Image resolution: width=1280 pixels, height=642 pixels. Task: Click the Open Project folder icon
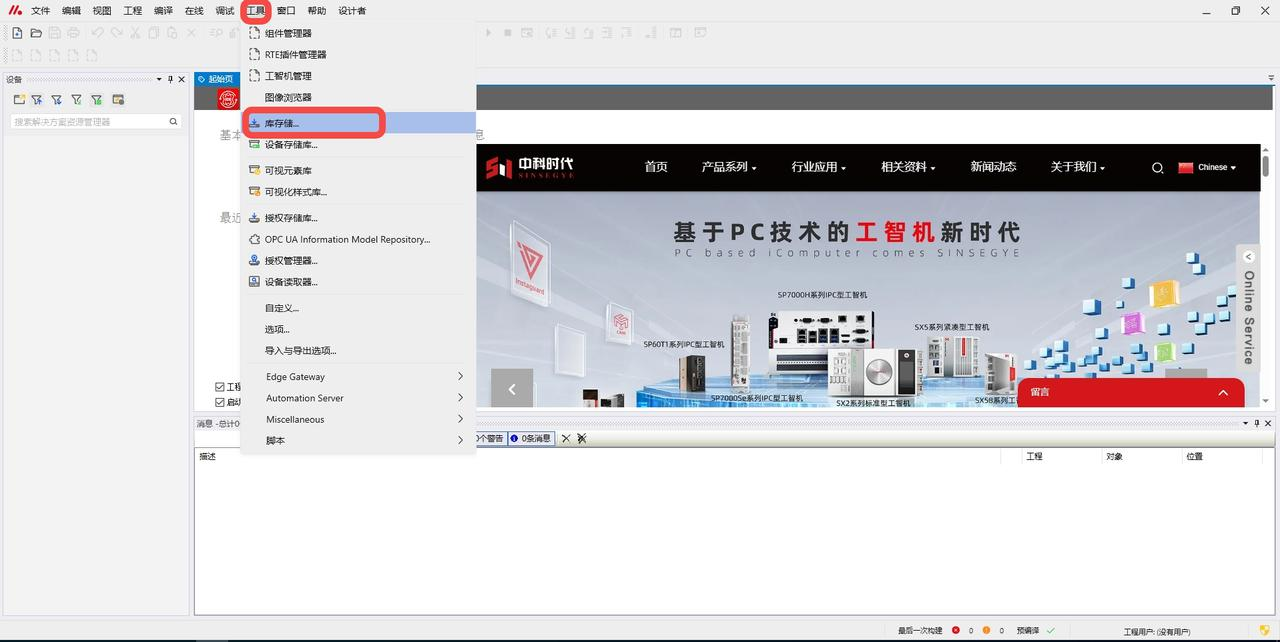pyautogui.click(x=36, y=33)
